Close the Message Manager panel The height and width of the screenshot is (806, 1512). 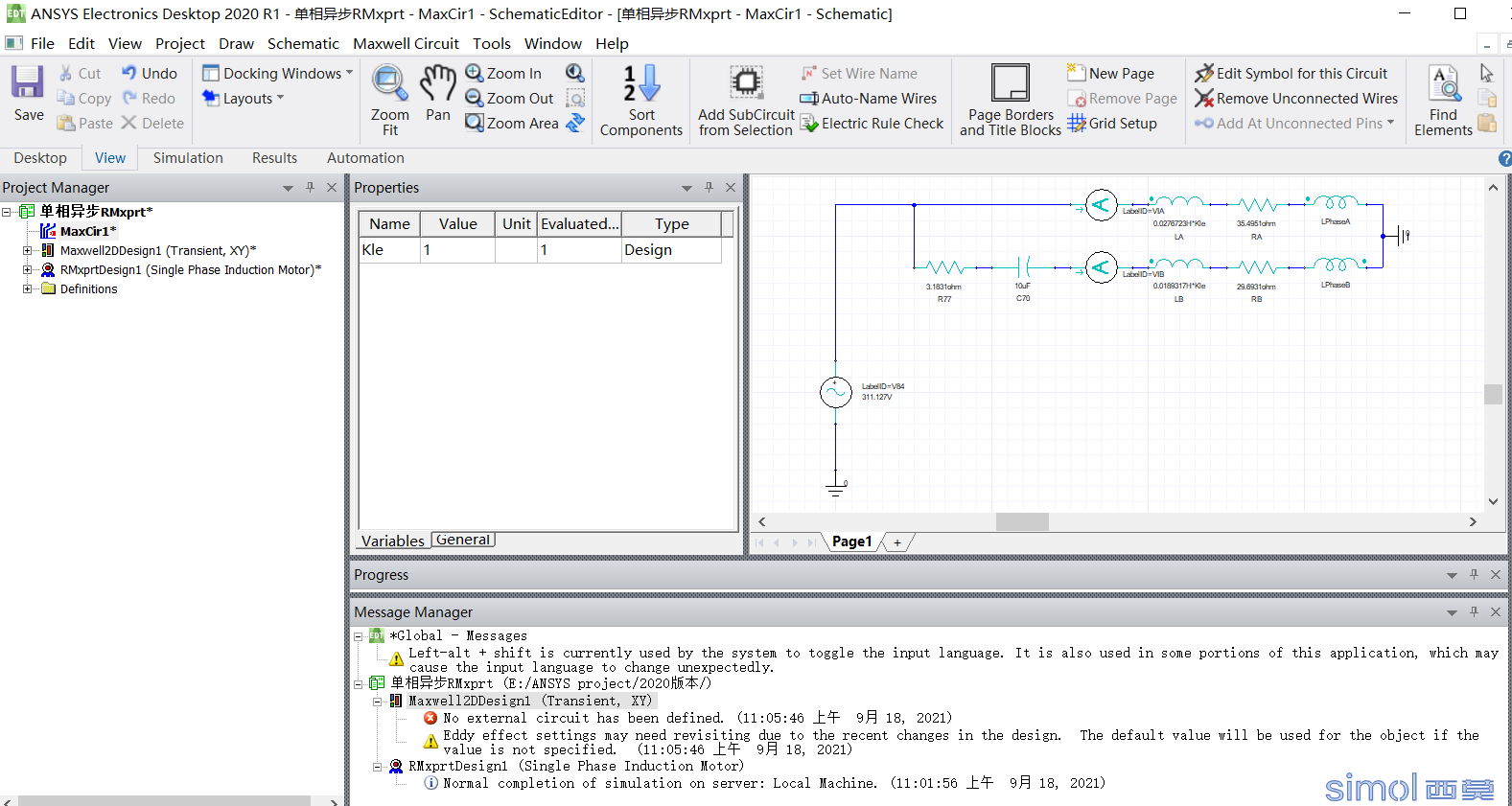coord(1496,611)
